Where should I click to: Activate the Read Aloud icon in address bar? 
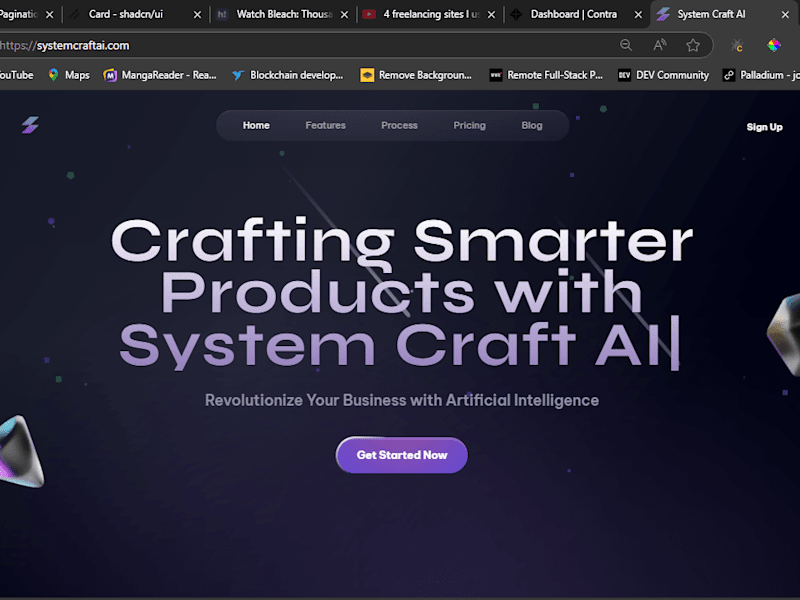pyautogui.click(x=660, y=45)
